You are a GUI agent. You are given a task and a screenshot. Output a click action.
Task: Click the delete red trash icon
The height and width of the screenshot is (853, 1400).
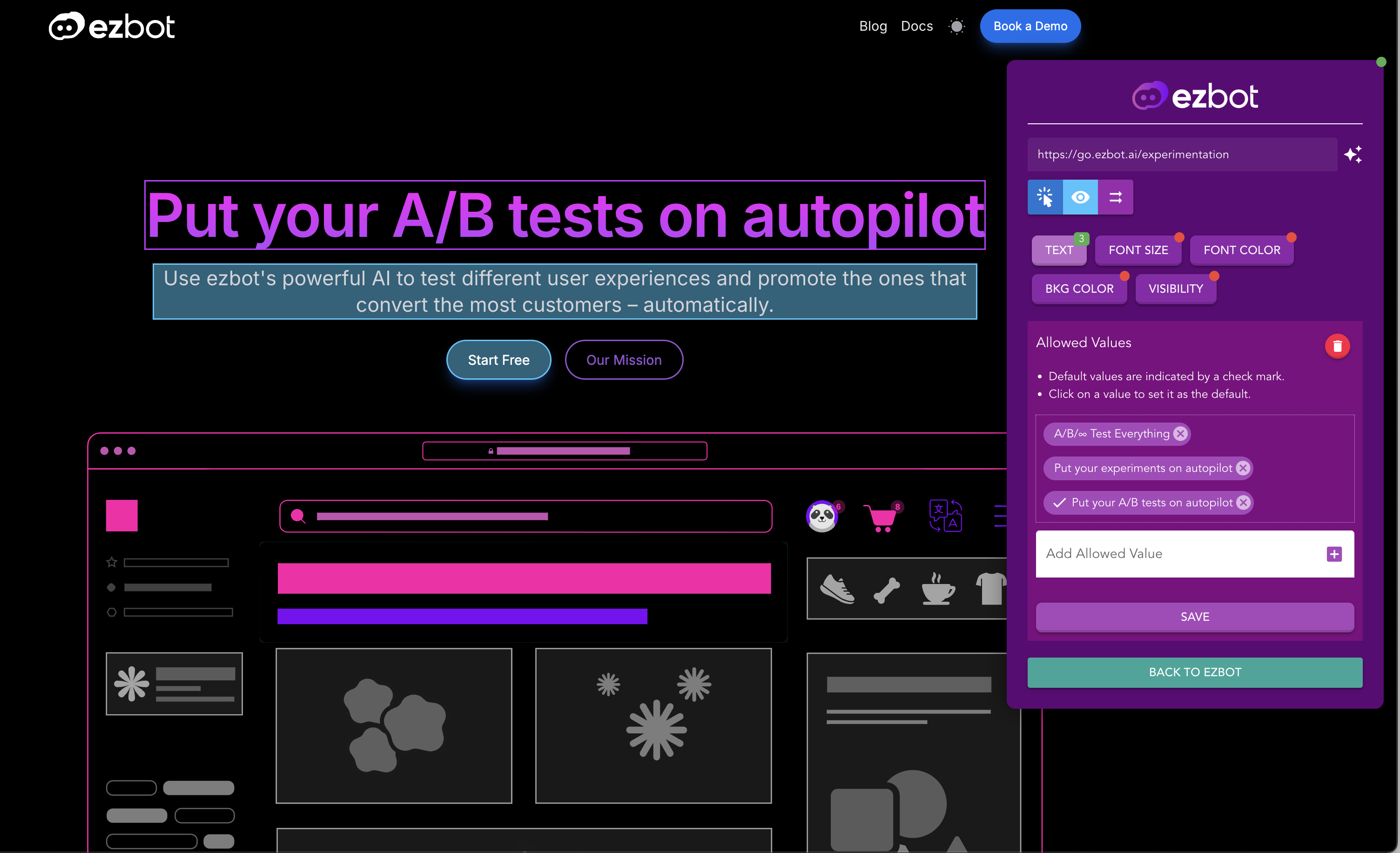[x=1337, y=346]
